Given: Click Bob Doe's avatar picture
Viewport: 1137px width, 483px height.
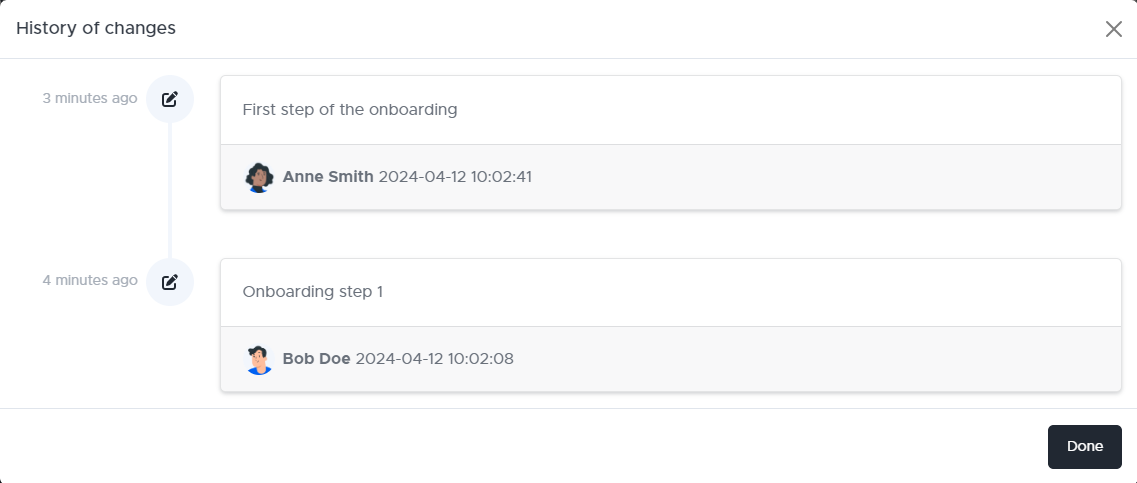Looking at the screenshot, I should point(259,359).
